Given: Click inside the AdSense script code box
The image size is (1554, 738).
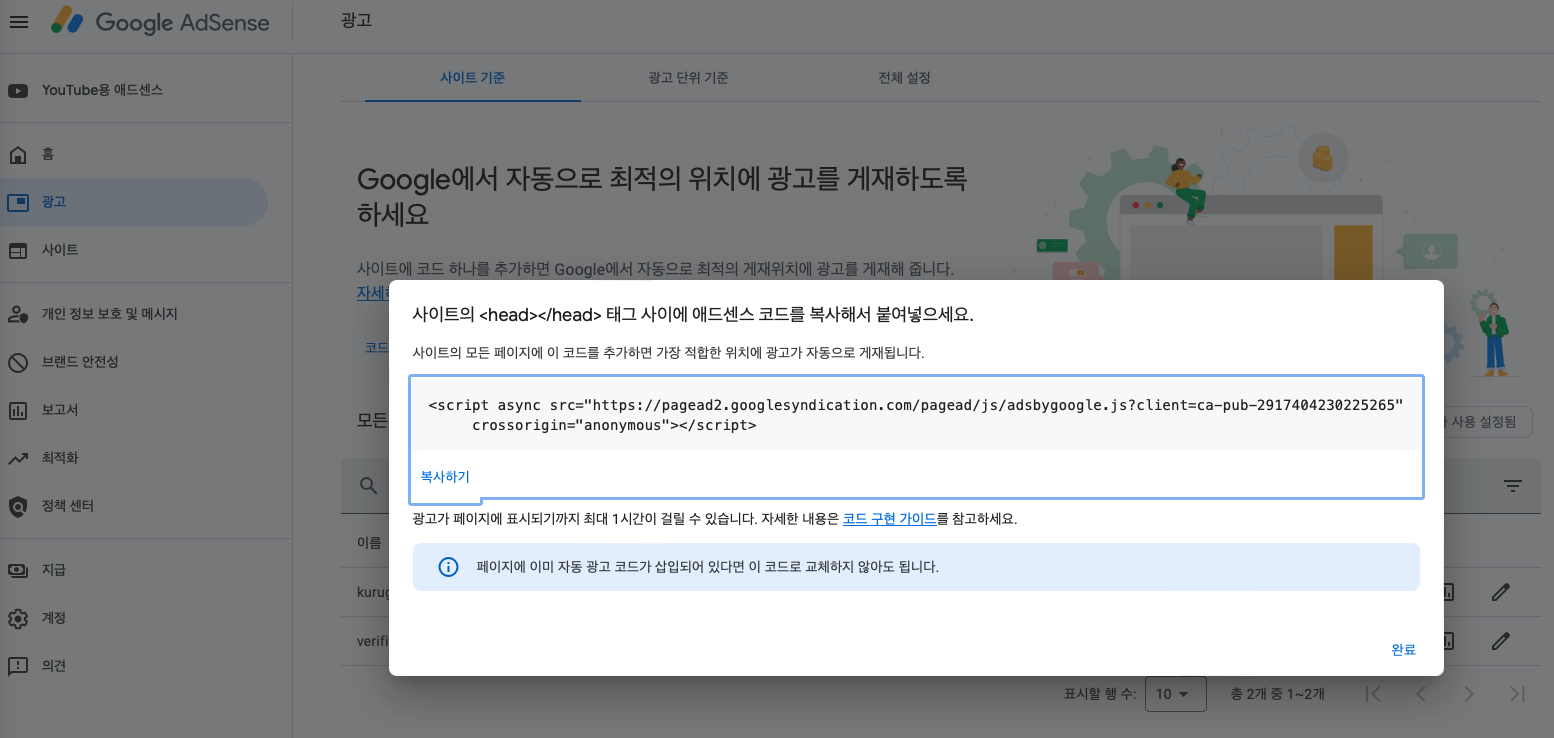Looking at the screenshot, I should point(916,415).
